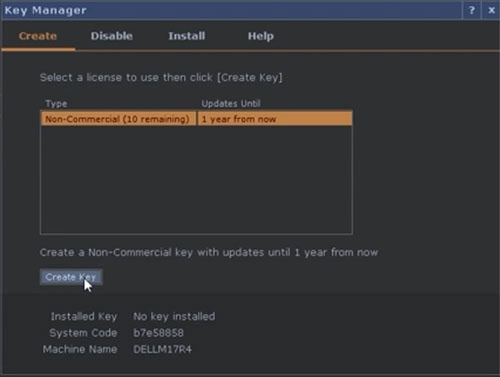Screen dimensions: 500x377
Task: Switch to the Install tab
Action: (187, 36)
